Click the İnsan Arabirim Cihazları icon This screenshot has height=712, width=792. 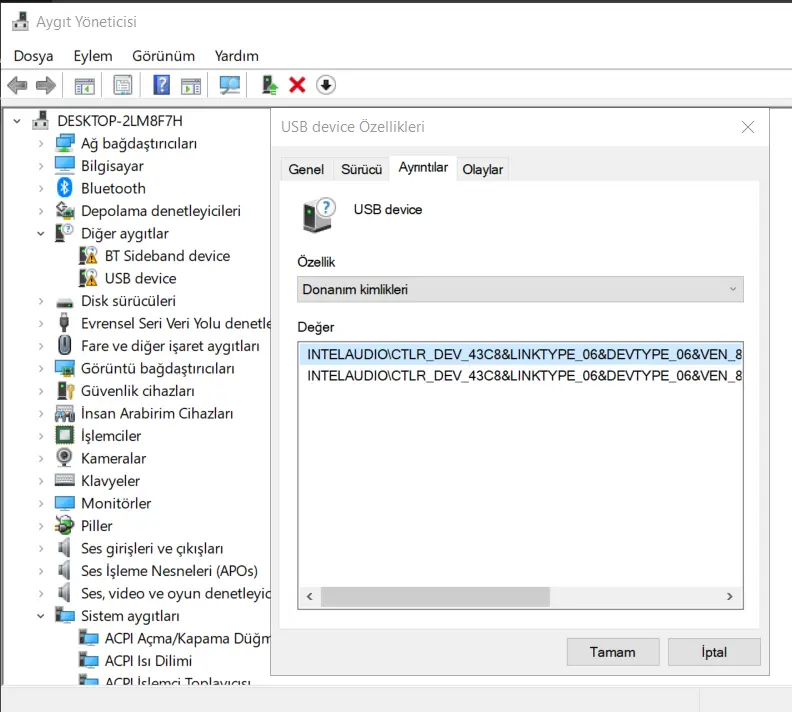65,414
